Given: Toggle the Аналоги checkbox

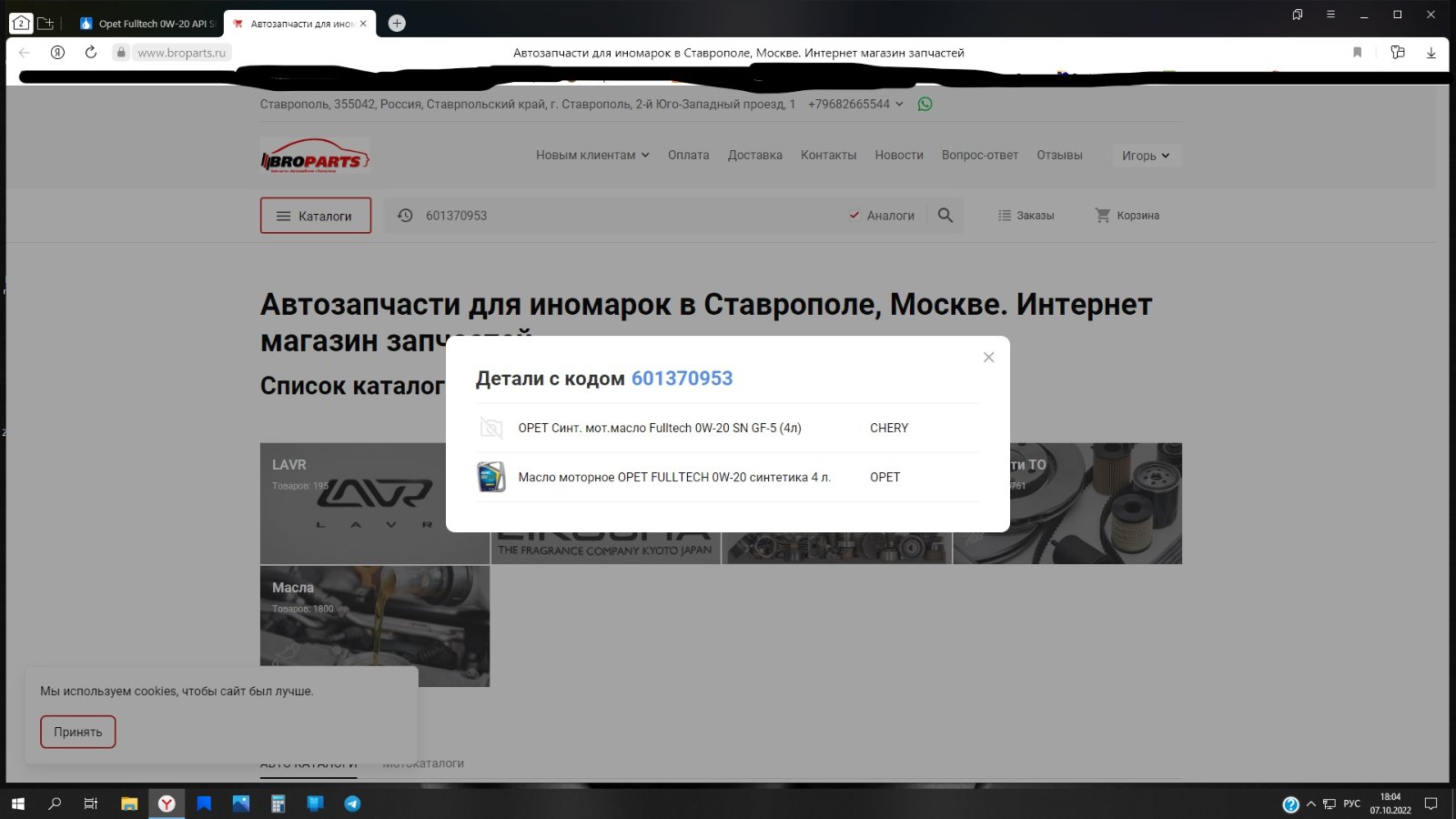Looking at the screenshot, I should click(x=854, y=216).
